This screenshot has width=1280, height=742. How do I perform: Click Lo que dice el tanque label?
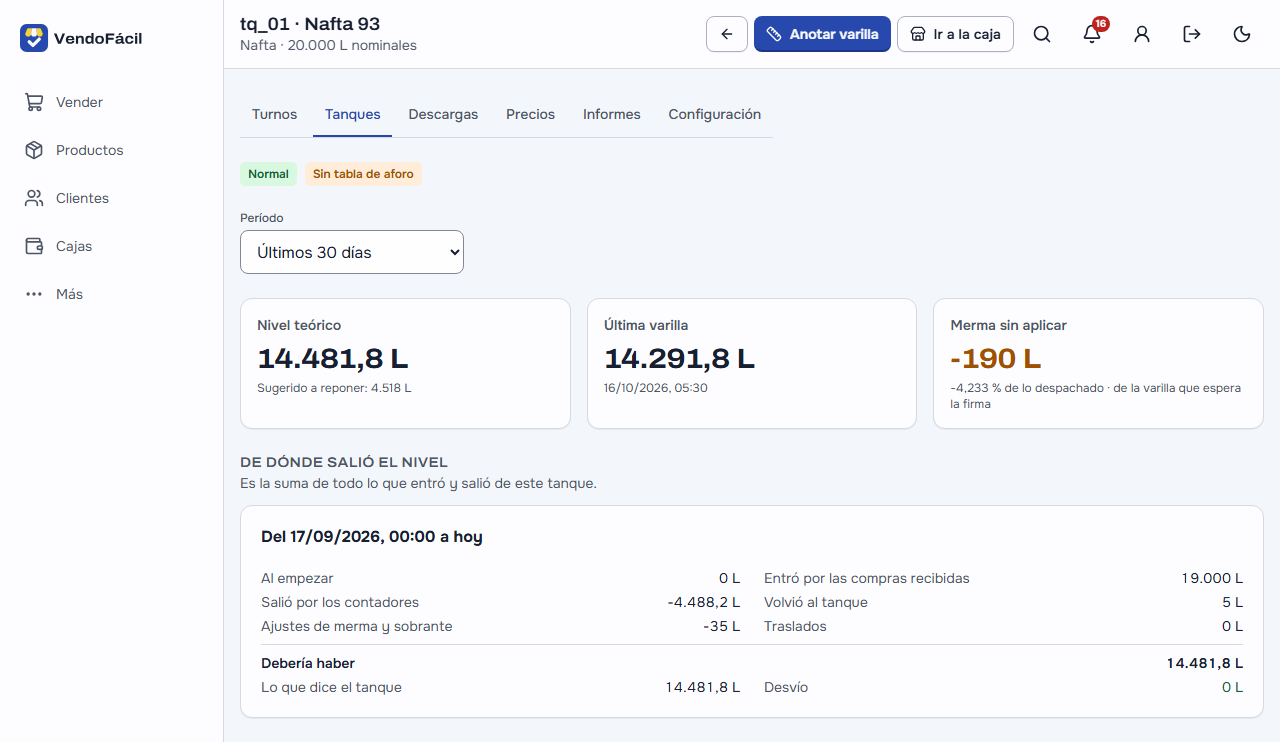click(x=331, y=687)
